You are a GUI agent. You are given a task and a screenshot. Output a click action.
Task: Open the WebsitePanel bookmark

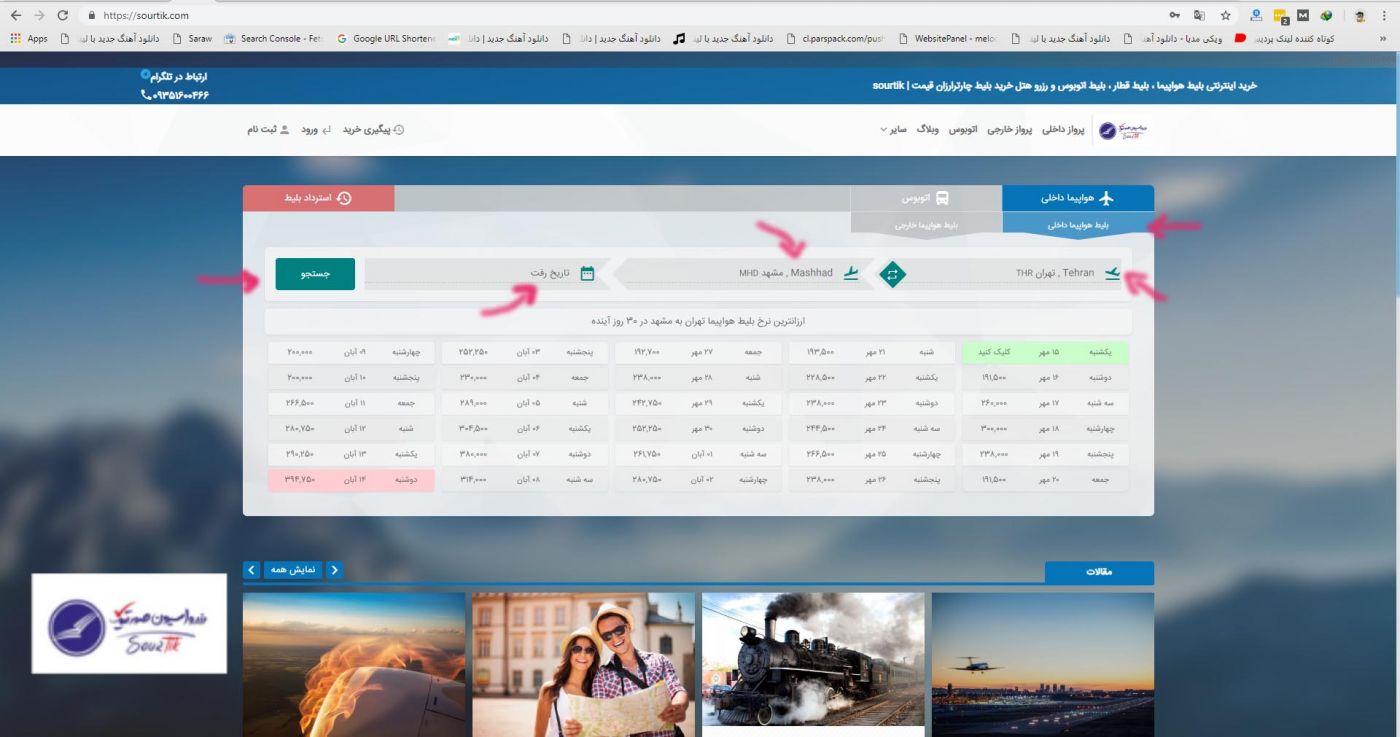click(948, 39)
